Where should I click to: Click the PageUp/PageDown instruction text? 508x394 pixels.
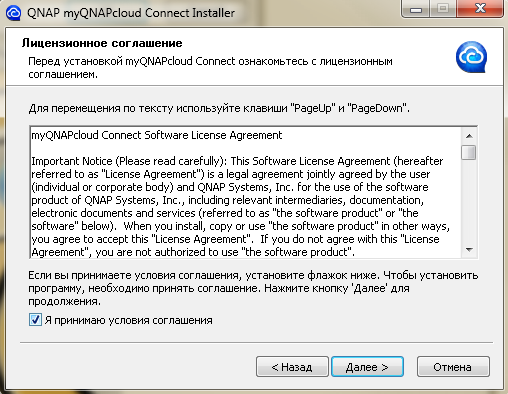pyautogui.click(x=219, y=108)
